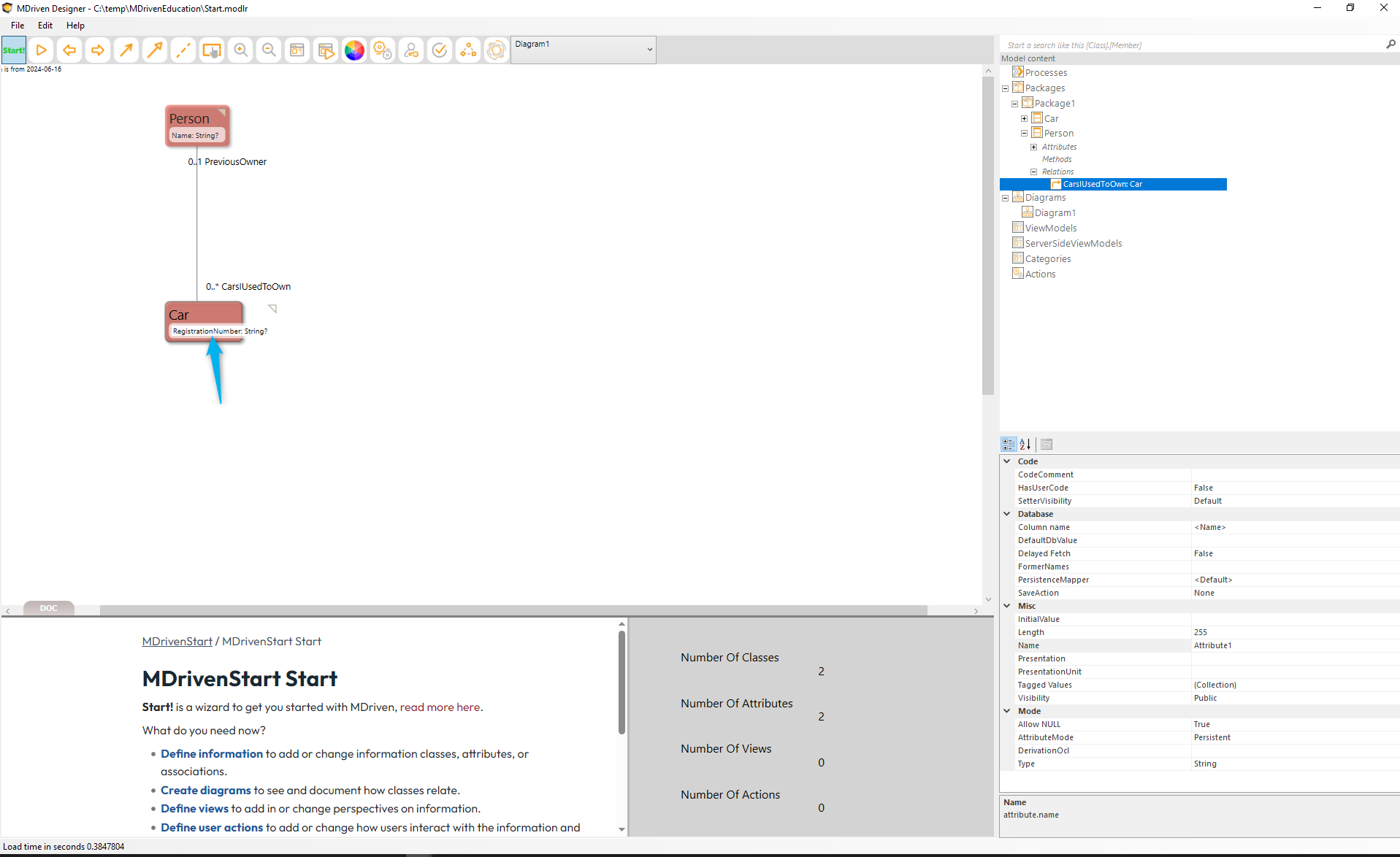Screen dimensions: 1400x857
Task: Click the color wheel toolbar icon
Action: (x=354, y=50)
